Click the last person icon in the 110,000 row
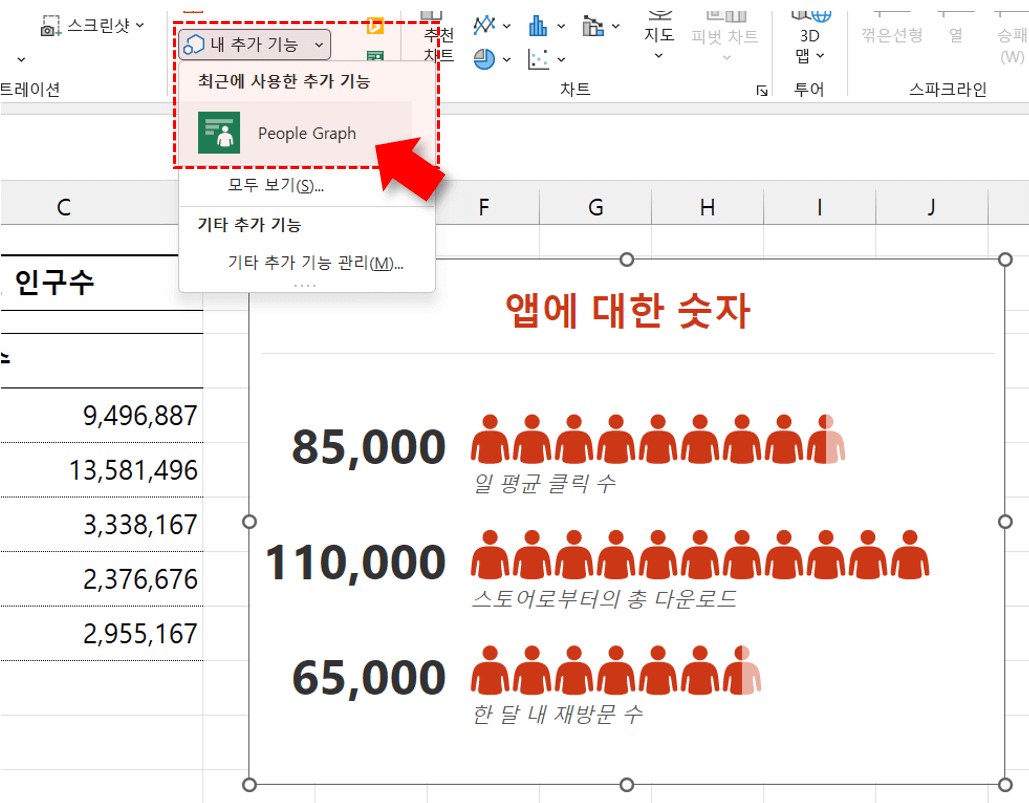Screen dimensions: 1029x803 pyautogui.click(x=910, y=554)
